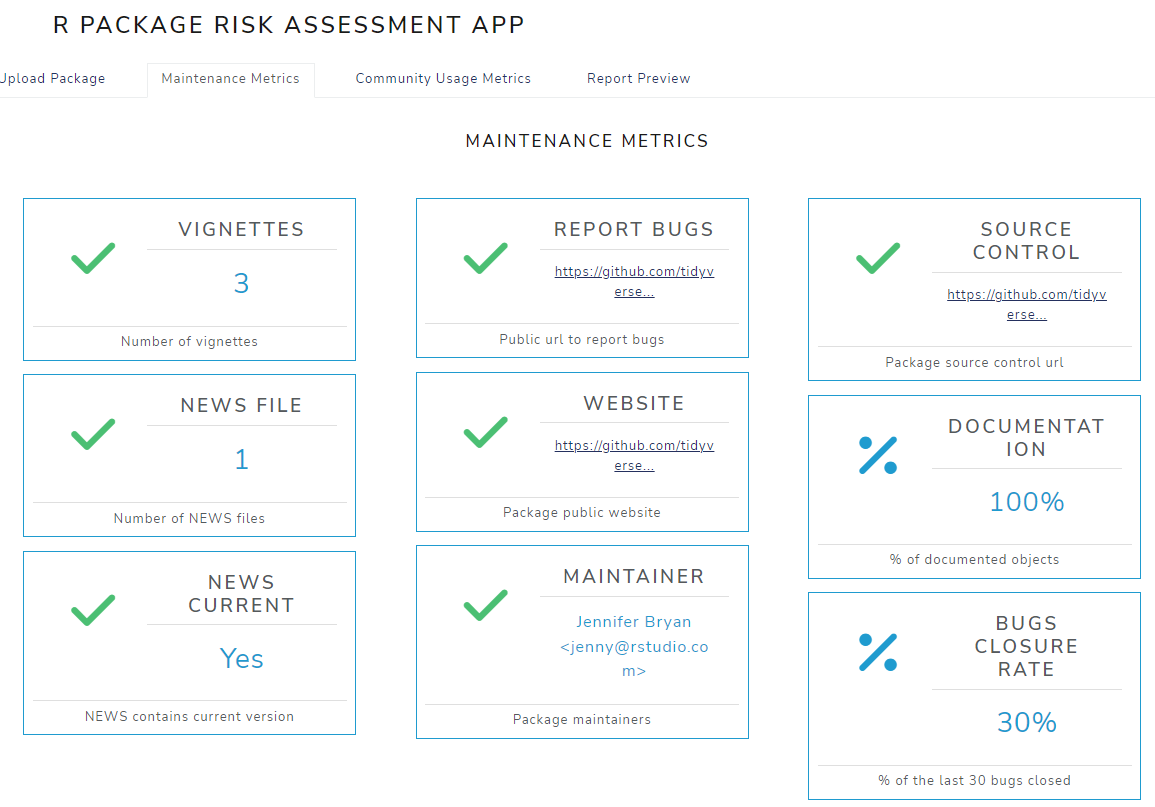1155x807 pixels.
Task: Click the 30% bugs closure value
Action: [1026, 721]
